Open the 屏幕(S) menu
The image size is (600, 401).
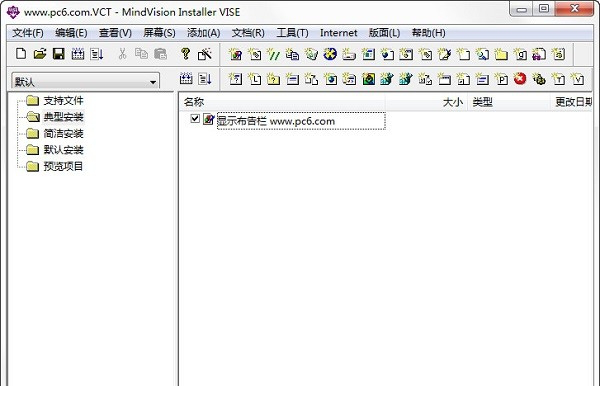(159, 33)
